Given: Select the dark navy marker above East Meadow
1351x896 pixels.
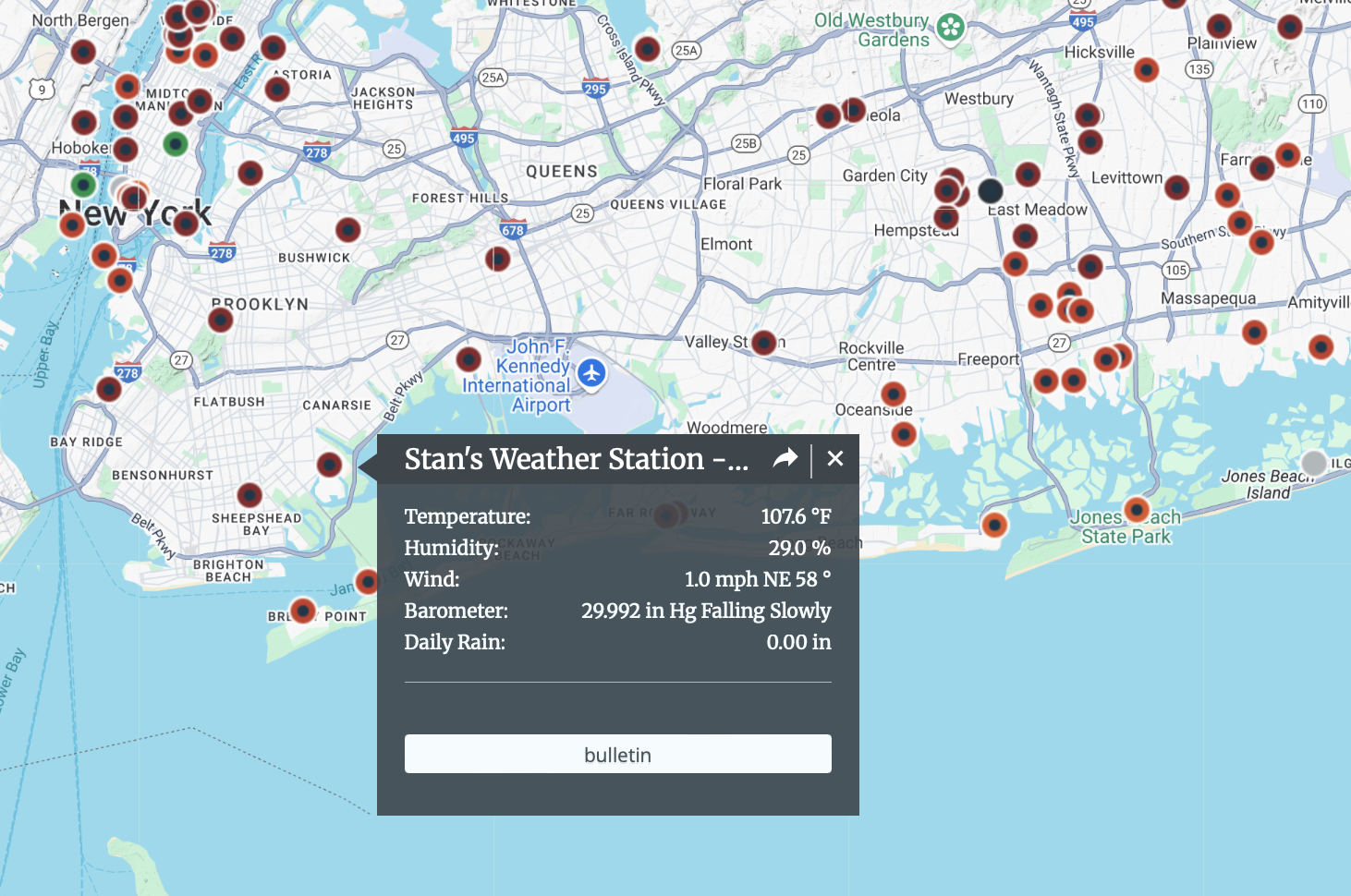Looking at the screenshot, I should pos(991,191).
